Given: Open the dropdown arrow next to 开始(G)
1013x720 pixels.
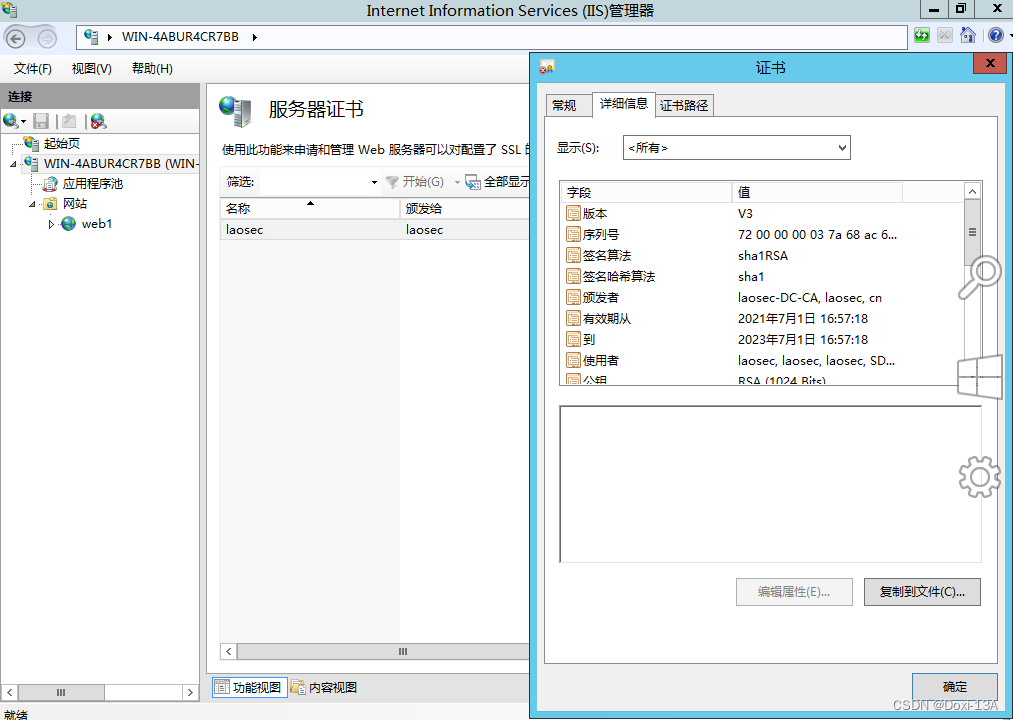Looking at the screenshot, I should coord(457,182).
